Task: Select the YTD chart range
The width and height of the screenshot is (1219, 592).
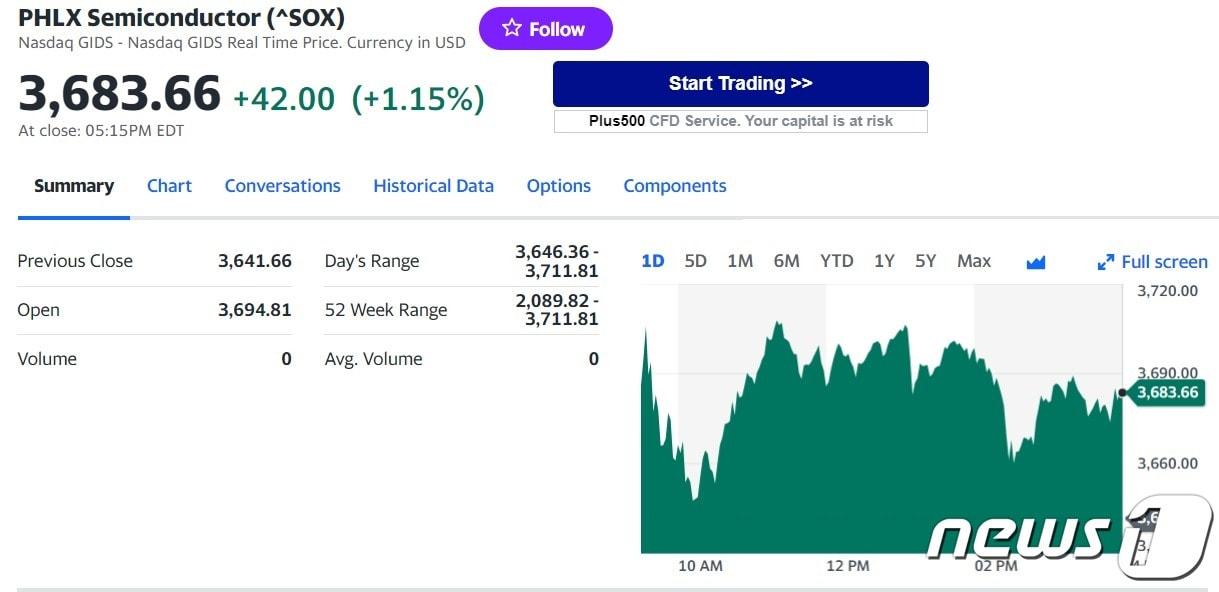Action: point(836,261)
